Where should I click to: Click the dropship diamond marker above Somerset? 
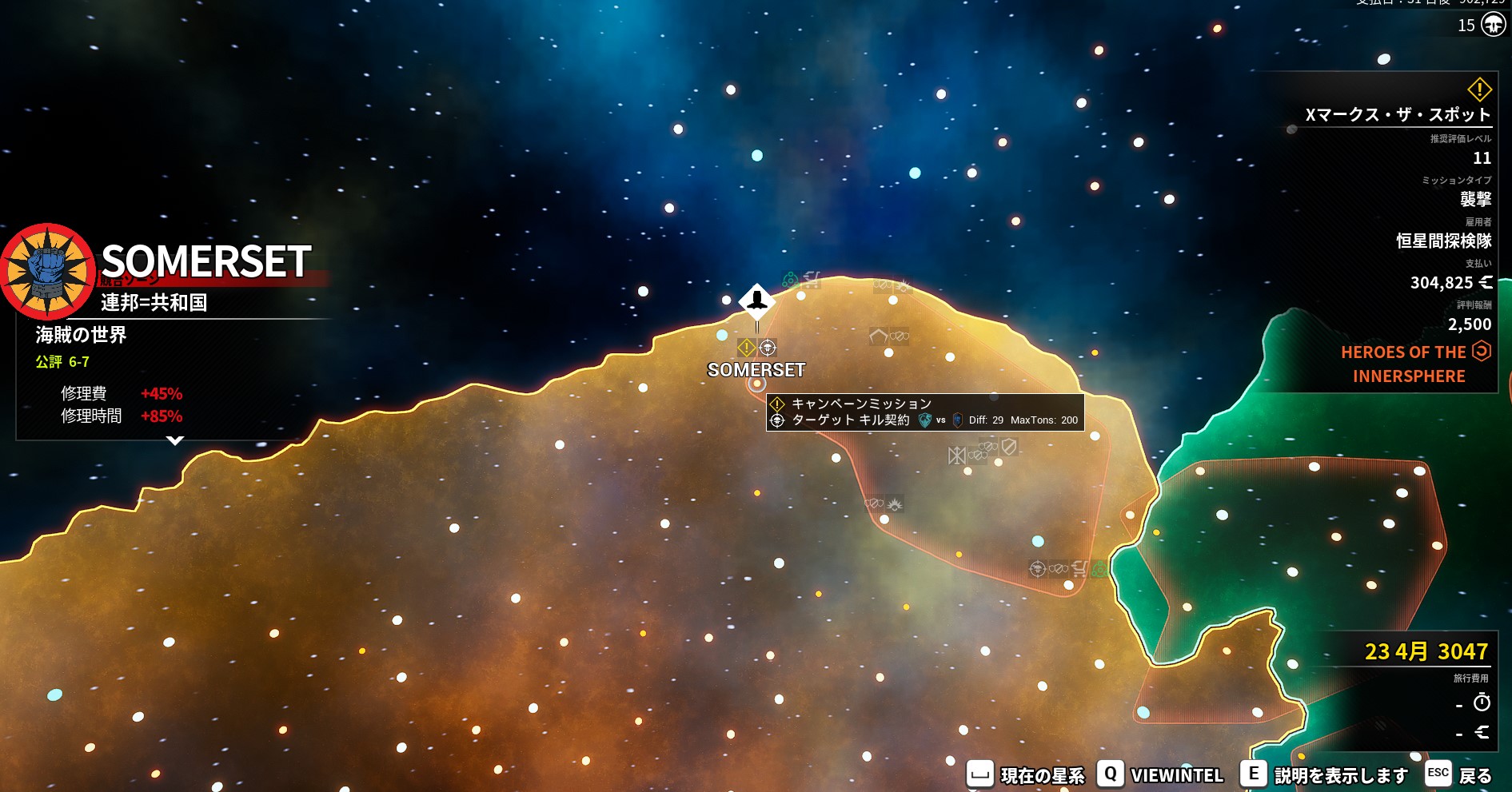(756, 301)
